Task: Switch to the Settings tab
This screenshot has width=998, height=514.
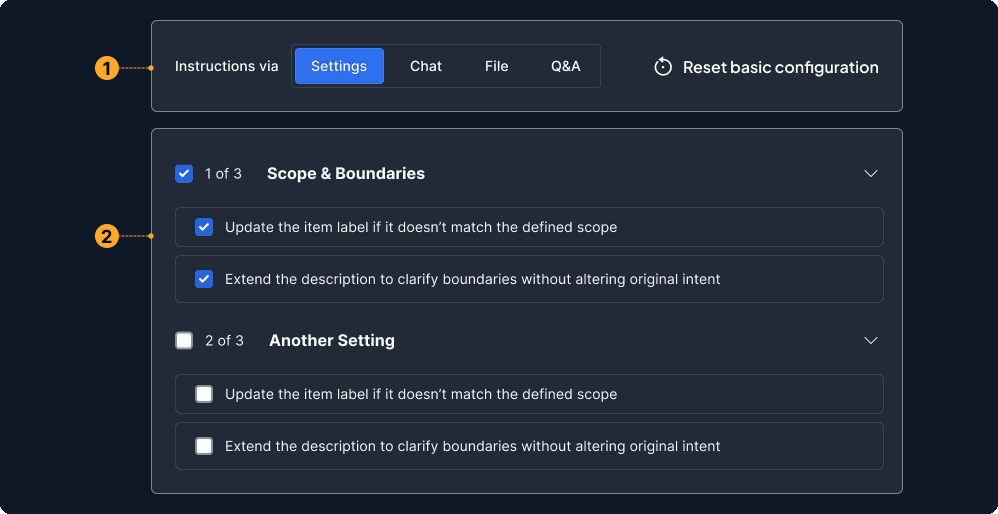Action: tap(339, 66)
